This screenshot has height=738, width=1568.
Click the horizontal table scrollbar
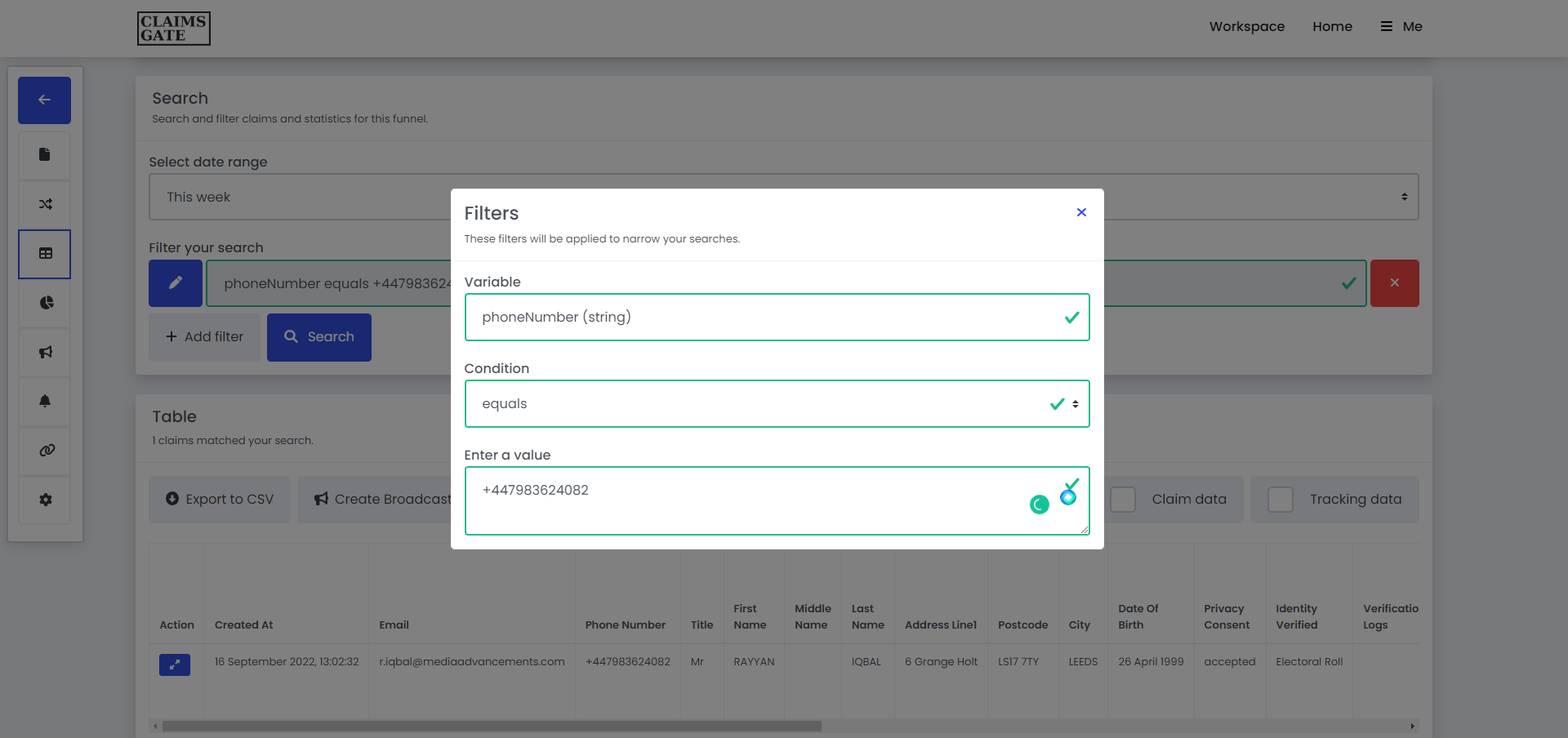[492, 726]
